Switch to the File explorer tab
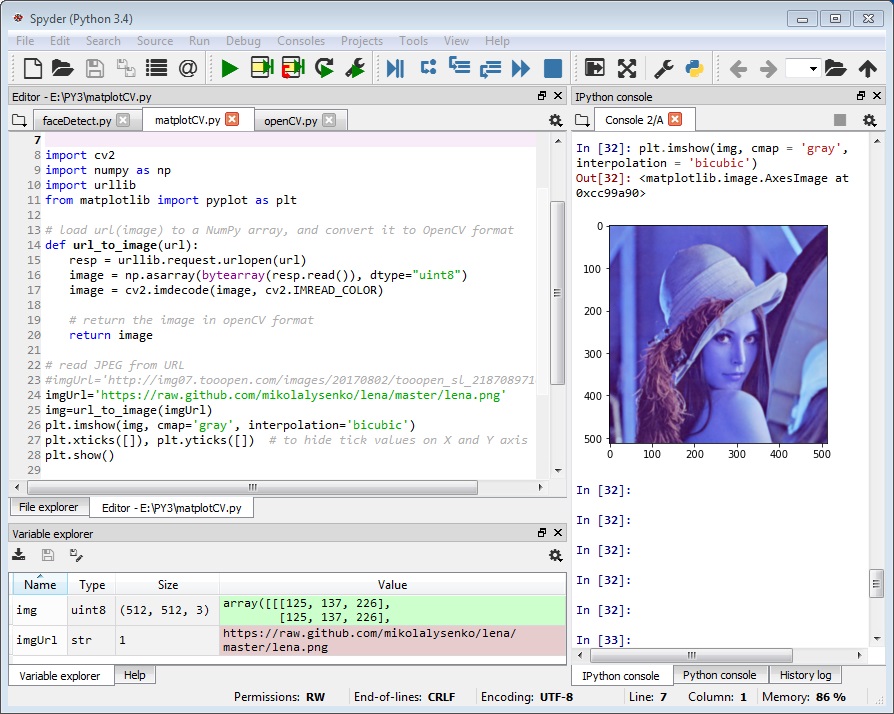This screenshot has height=714, width=894. [48, 507]
